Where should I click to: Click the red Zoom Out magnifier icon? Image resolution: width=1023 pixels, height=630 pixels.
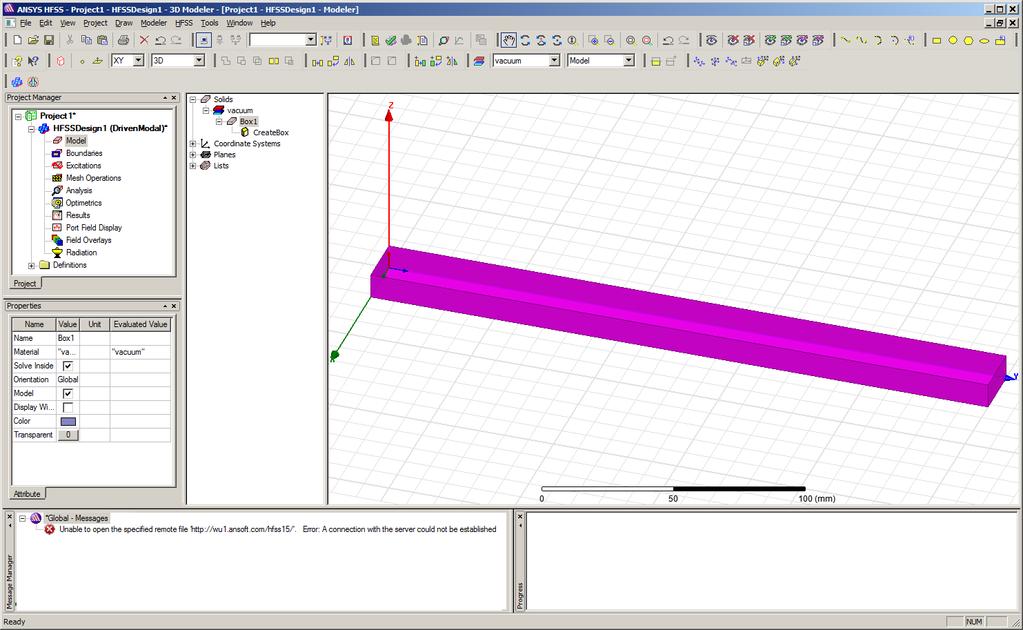[x=647, y=40]
